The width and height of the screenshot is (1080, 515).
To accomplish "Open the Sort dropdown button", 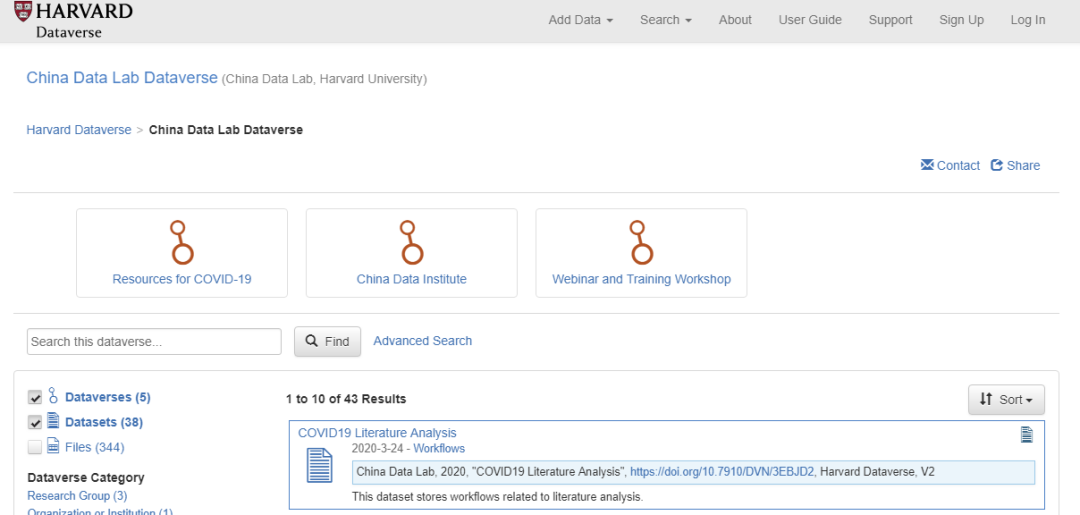I will (1006, 400).
